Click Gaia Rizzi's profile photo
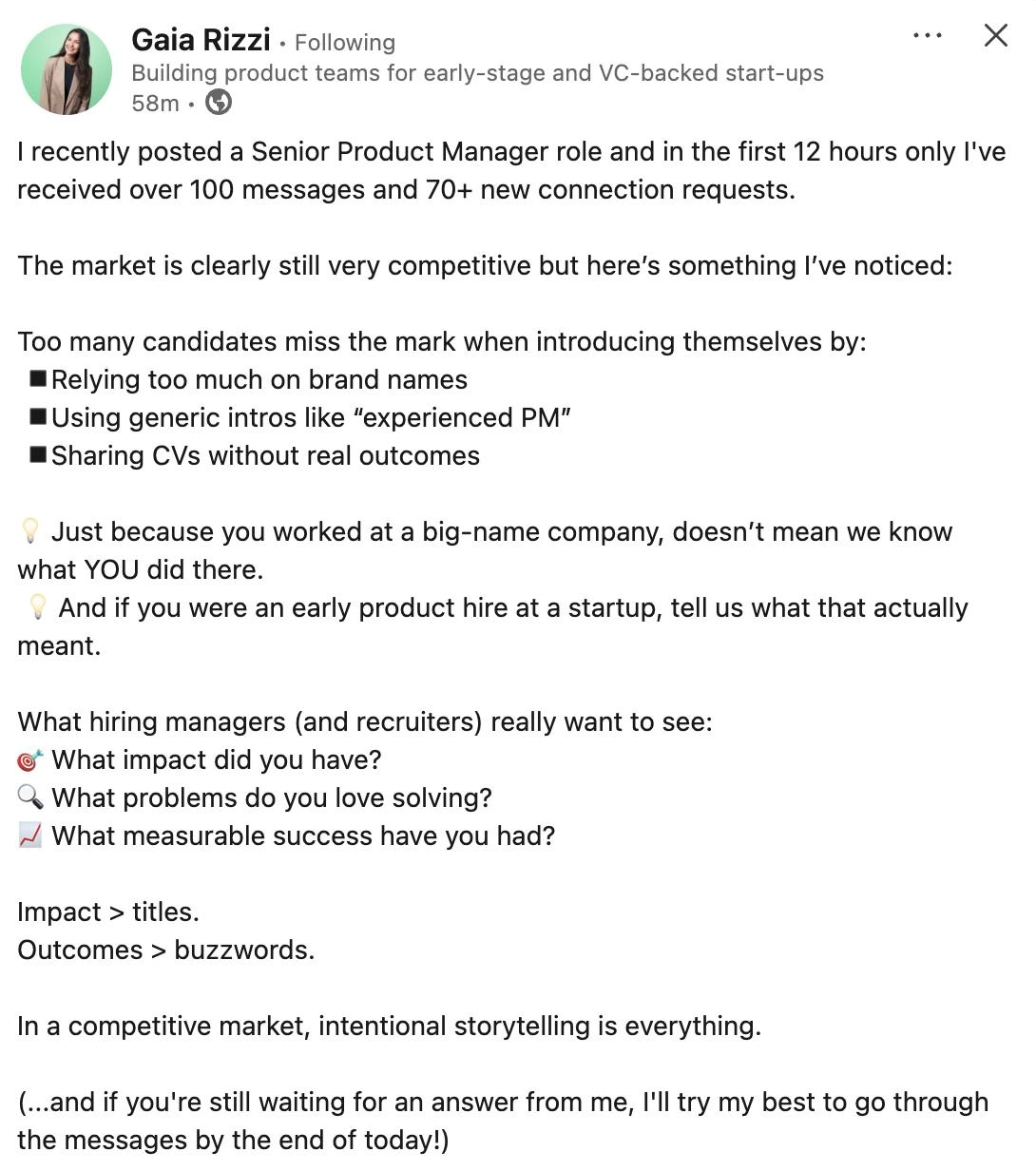 point(67,69)
